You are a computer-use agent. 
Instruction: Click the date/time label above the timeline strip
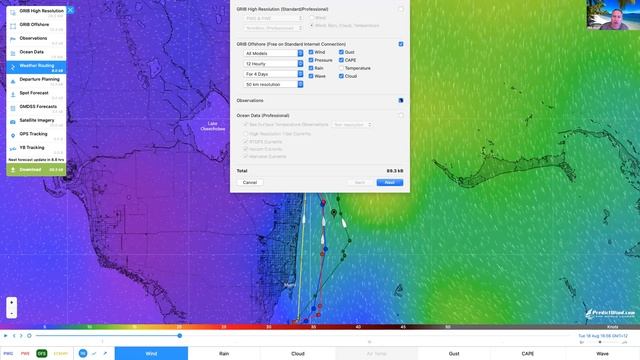pos(603,336)
